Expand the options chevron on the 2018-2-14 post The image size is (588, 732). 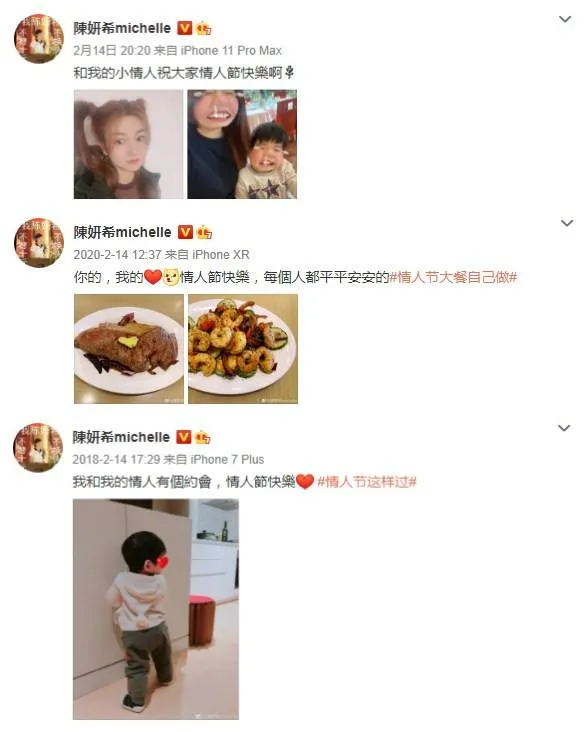(564, 428)
